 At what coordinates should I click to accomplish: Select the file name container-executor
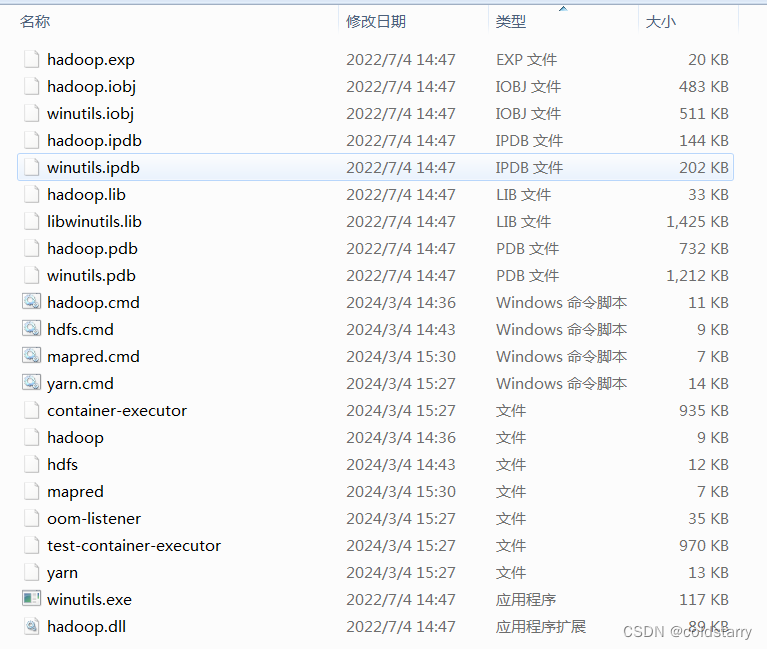[x=117, y=411]
